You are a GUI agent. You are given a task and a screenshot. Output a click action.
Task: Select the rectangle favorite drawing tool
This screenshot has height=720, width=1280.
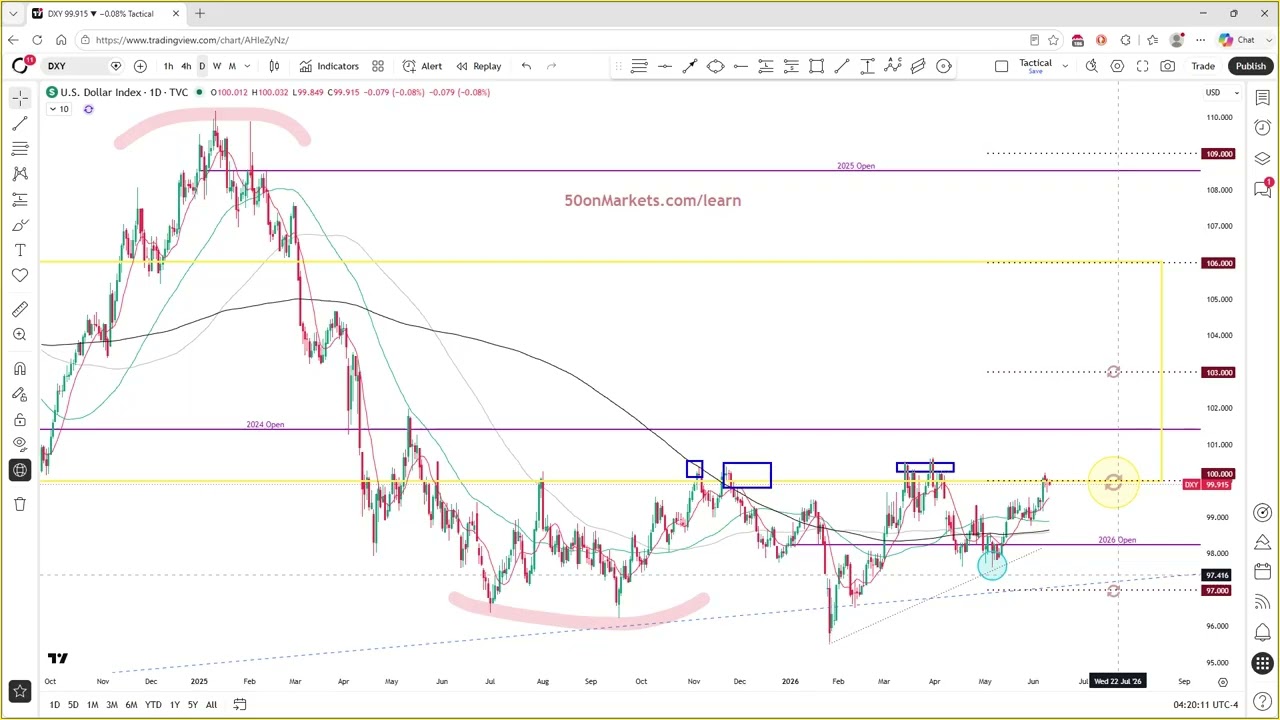817,66
